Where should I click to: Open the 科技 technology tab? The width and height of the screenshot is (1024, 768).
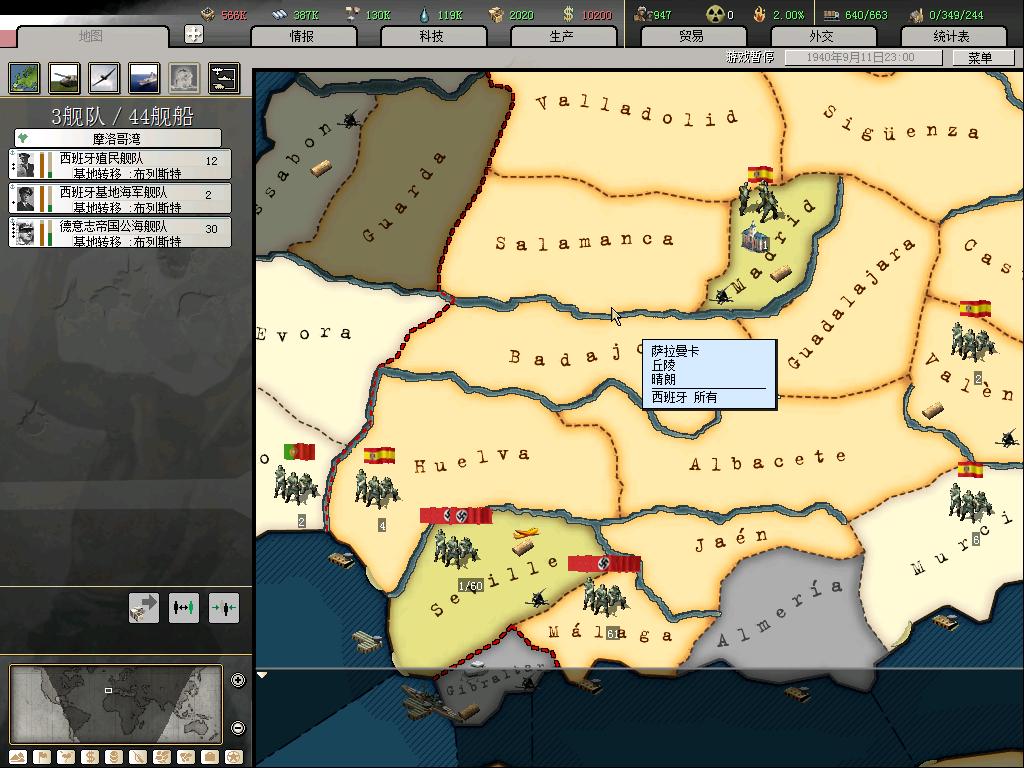coord(431,36)
